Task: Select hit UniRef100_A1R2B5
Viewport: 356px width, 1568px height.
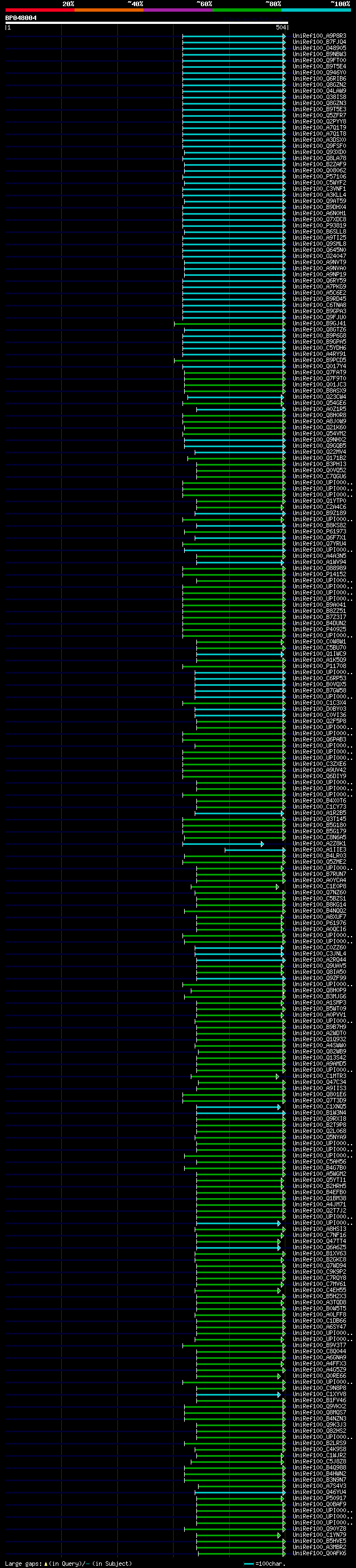Action: pyautogui.click(x=319, y=813)
